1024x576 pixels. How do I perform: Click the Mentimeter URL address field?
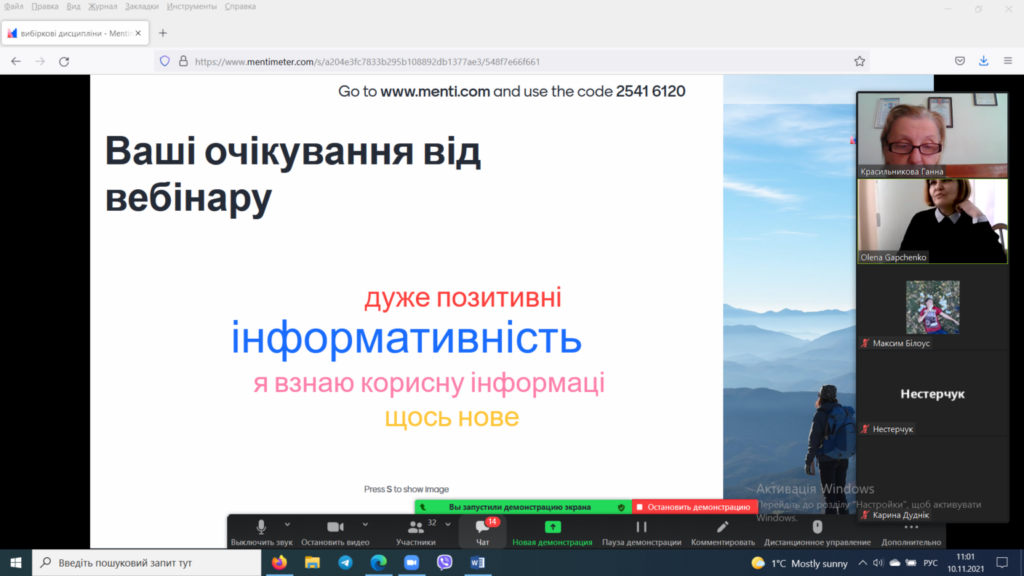(500, 61)
